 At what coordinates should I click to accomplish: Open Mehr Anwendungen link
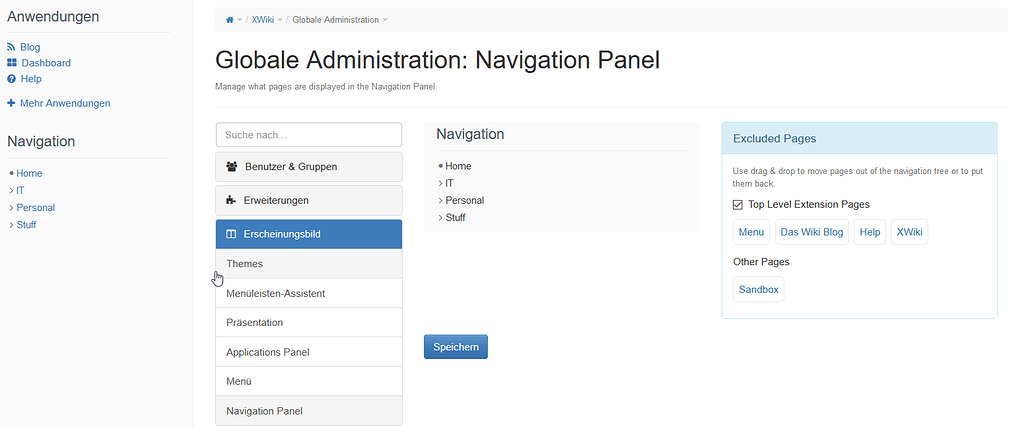tap(65, 103)
